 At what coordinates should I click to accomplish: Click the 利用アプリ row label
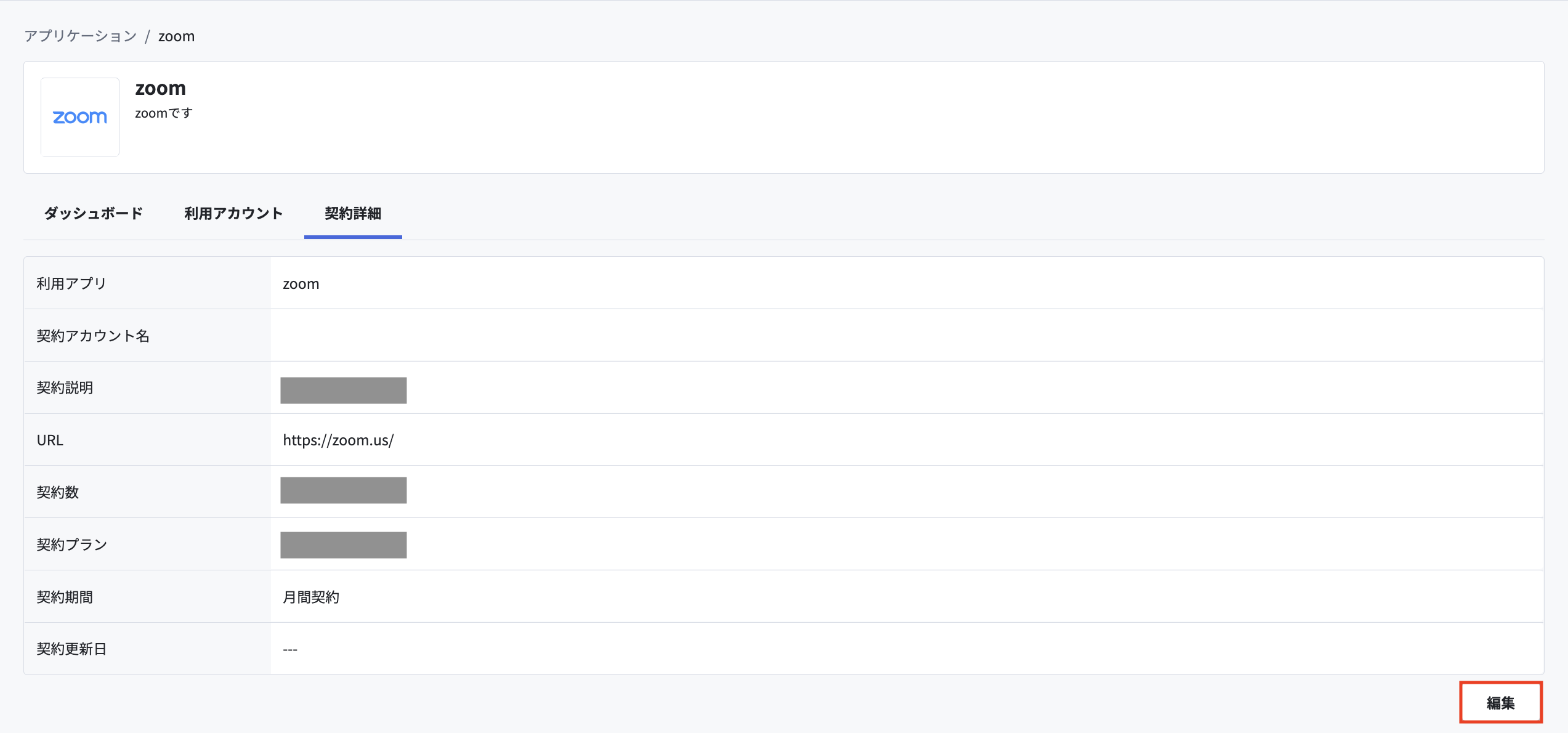(71, 283)
